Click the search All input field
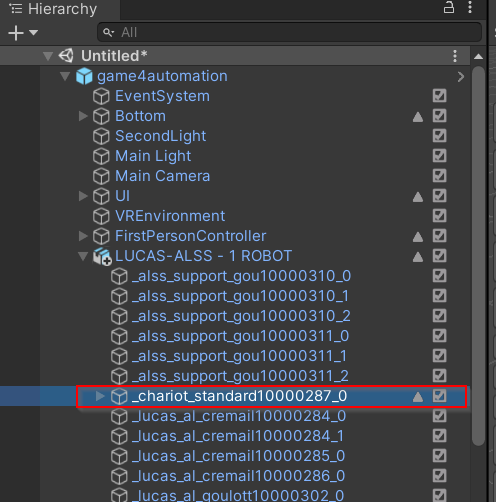The image size is (496, 502). [289, 32]
